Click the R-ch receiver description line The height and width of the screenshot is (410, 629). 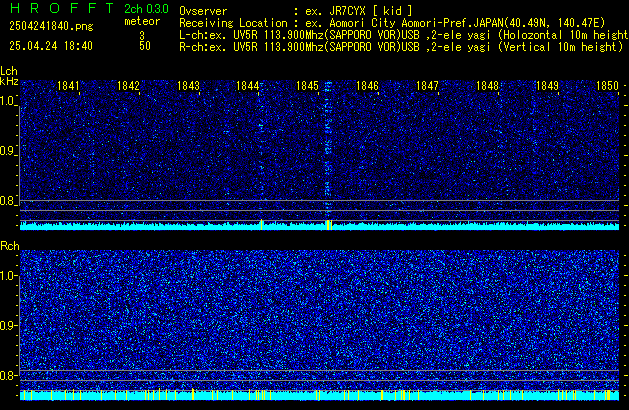point(401,47)
